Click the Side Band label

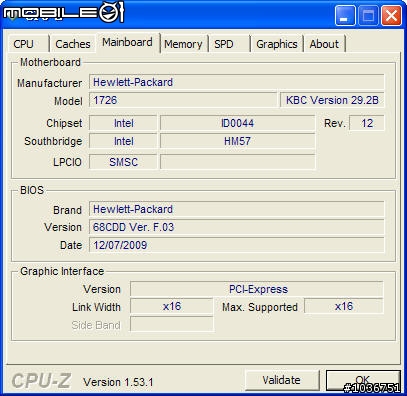96,325
